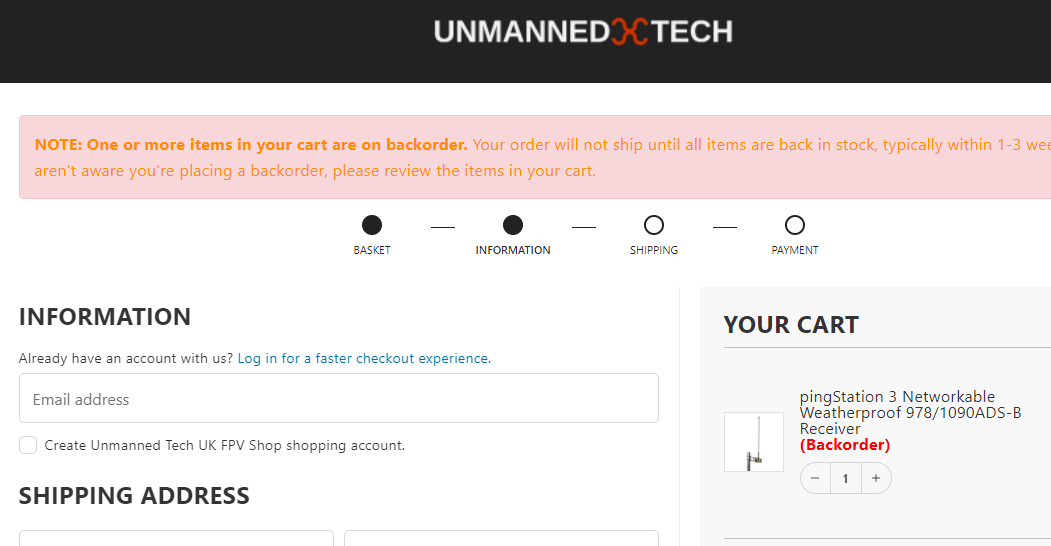
Task: Click the red Backorder label
Action: point(845,445)
